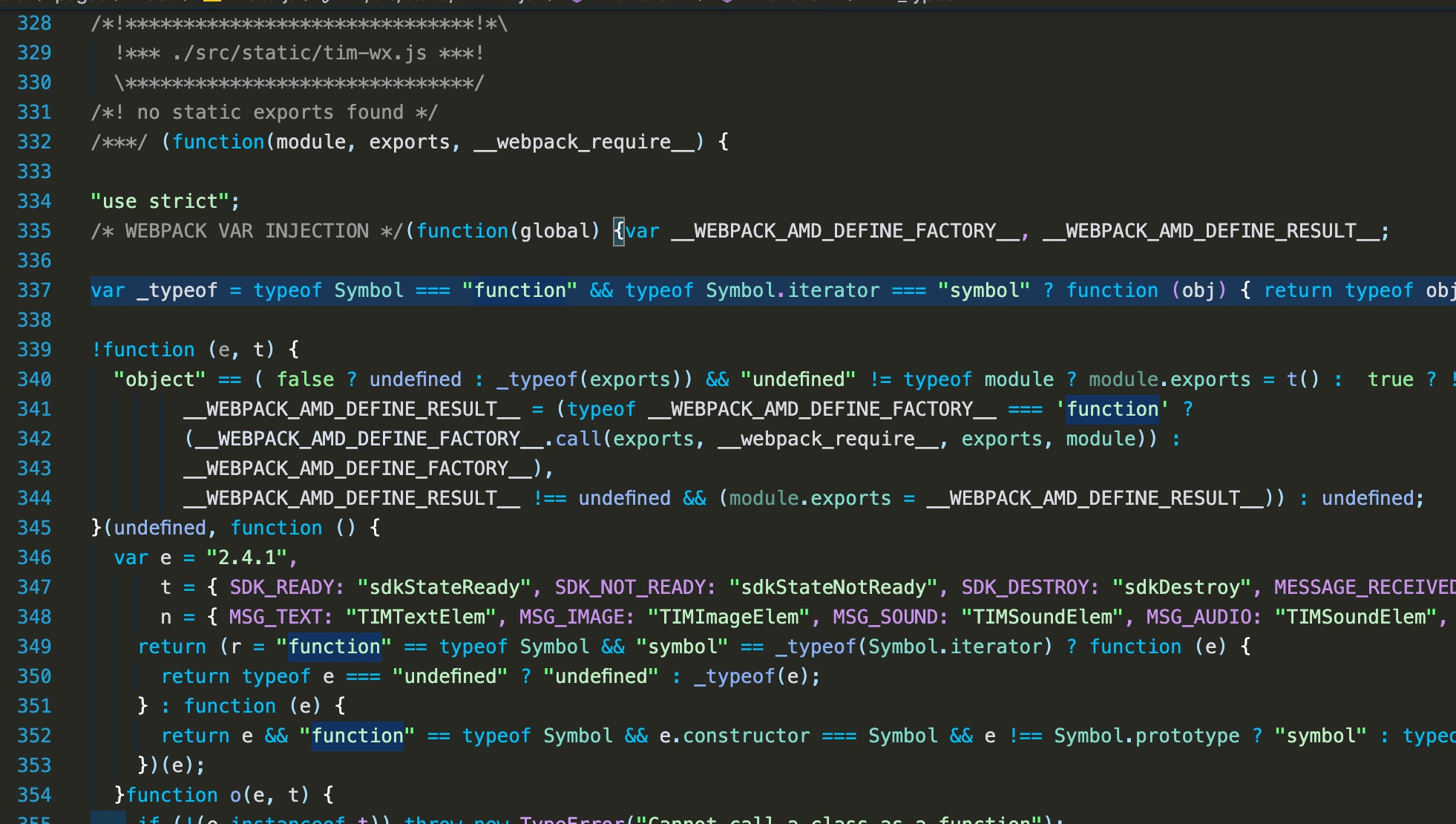This screenshot has height=824, width=1456.
Task: Click the highlighted "function" string on line 352
Action: pos(357,736)
